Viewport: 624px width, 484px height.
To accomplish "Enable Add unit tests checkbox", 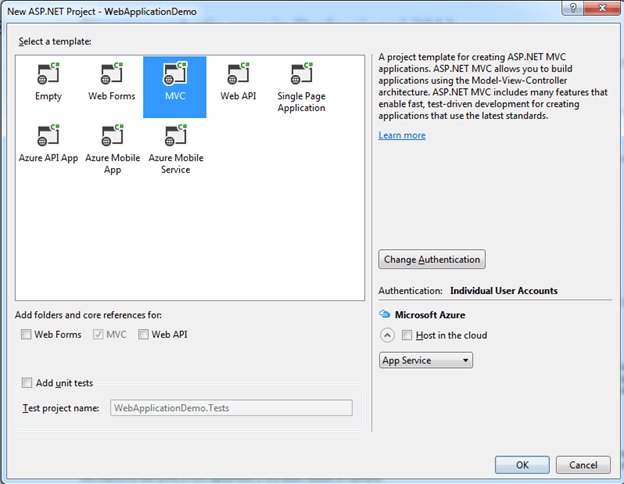I will coord(27,383).
